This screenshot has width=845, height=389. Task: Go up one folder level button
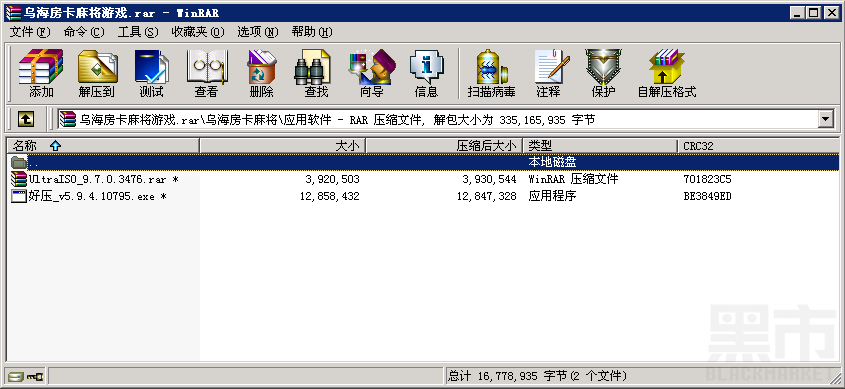click(x=25, y=119)
